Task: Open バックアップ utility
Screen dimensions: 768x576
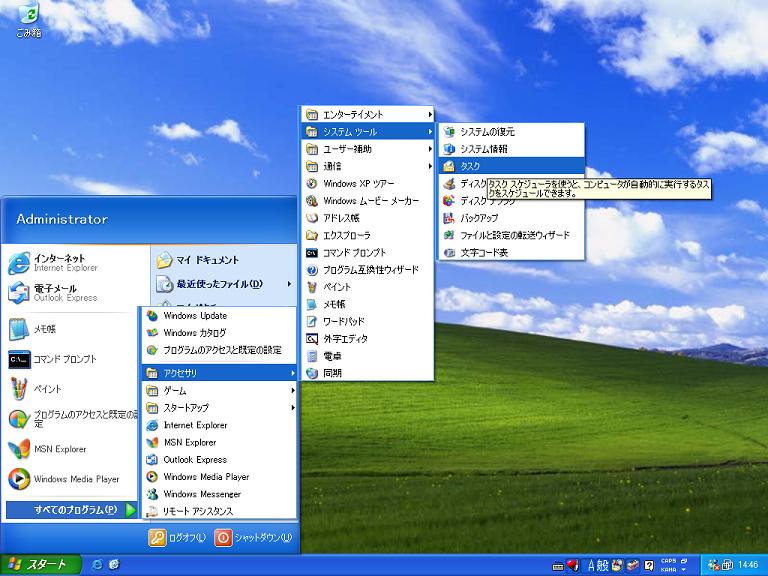Action: point(511,217)
